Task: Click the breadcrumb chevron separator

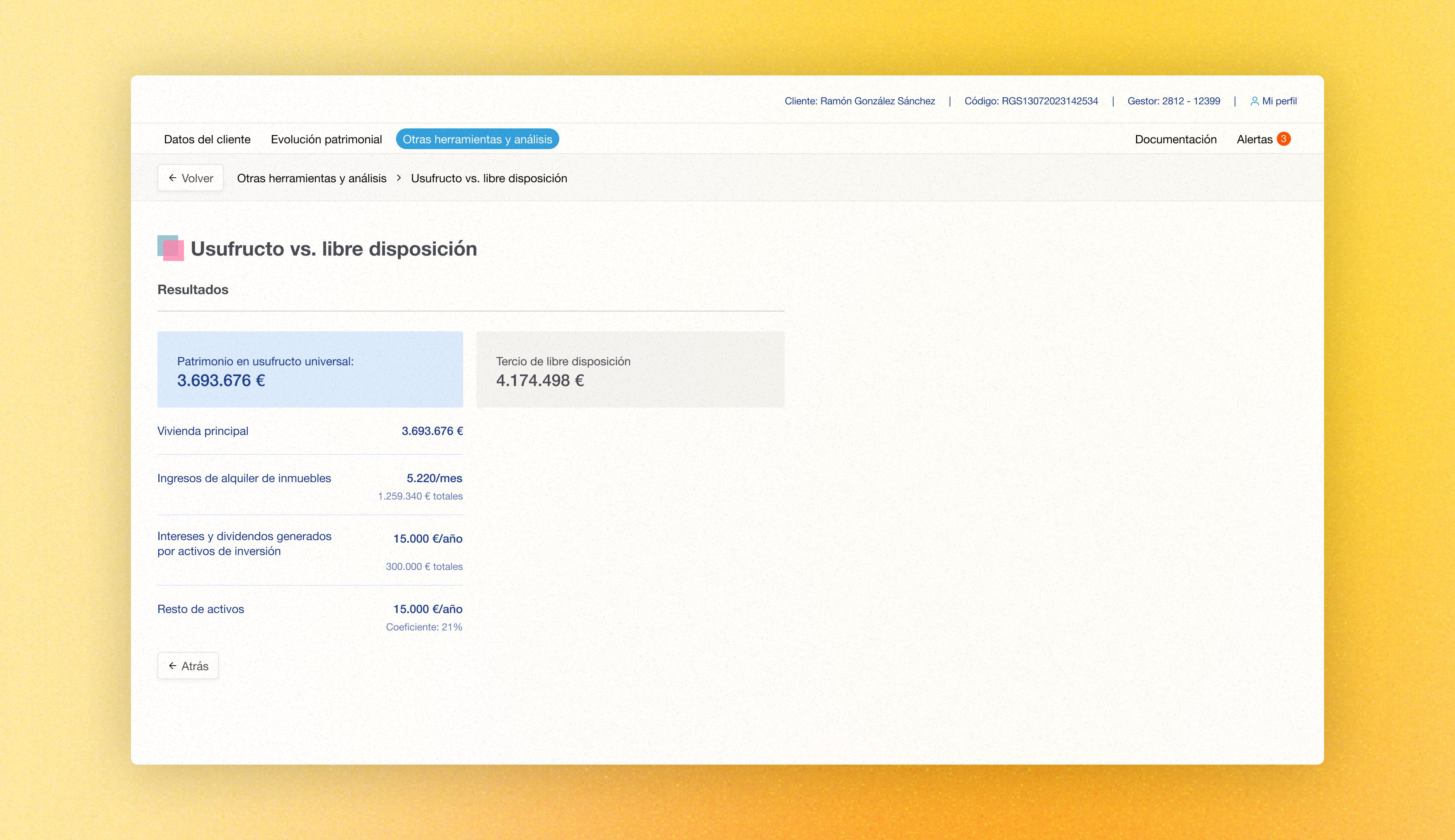Action: (399, 178)
